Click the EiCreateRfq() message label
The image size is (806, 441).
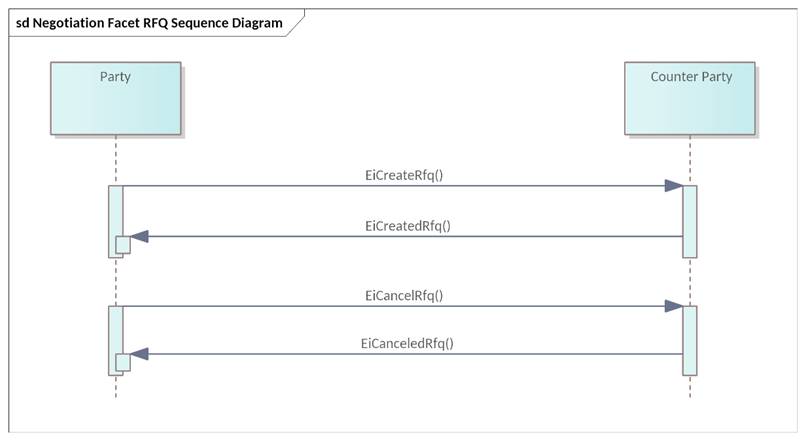403,173
